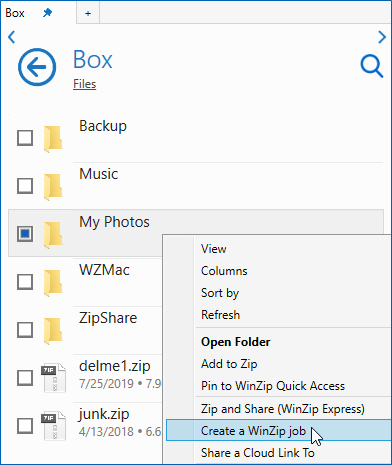The image size is (392, 465).
Task: Click the delme1.zip file icon
Action: click(x=53, y=378)
